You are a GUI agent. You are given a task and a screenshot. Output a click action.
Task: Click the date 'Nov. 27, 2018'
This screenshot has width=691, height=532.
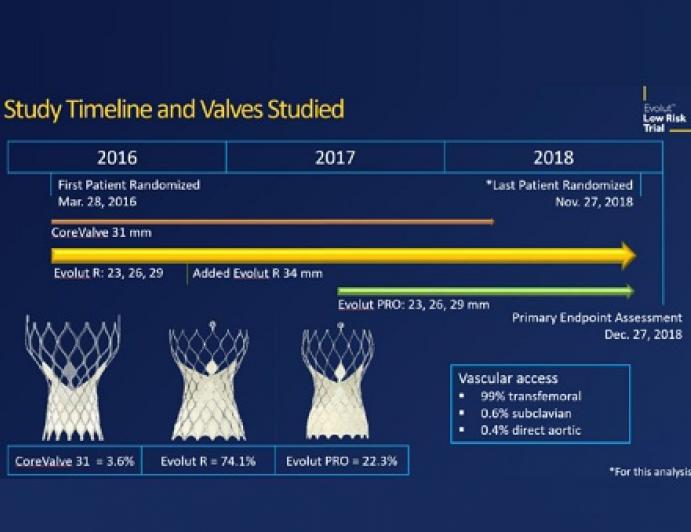click(x=594, y=202)
